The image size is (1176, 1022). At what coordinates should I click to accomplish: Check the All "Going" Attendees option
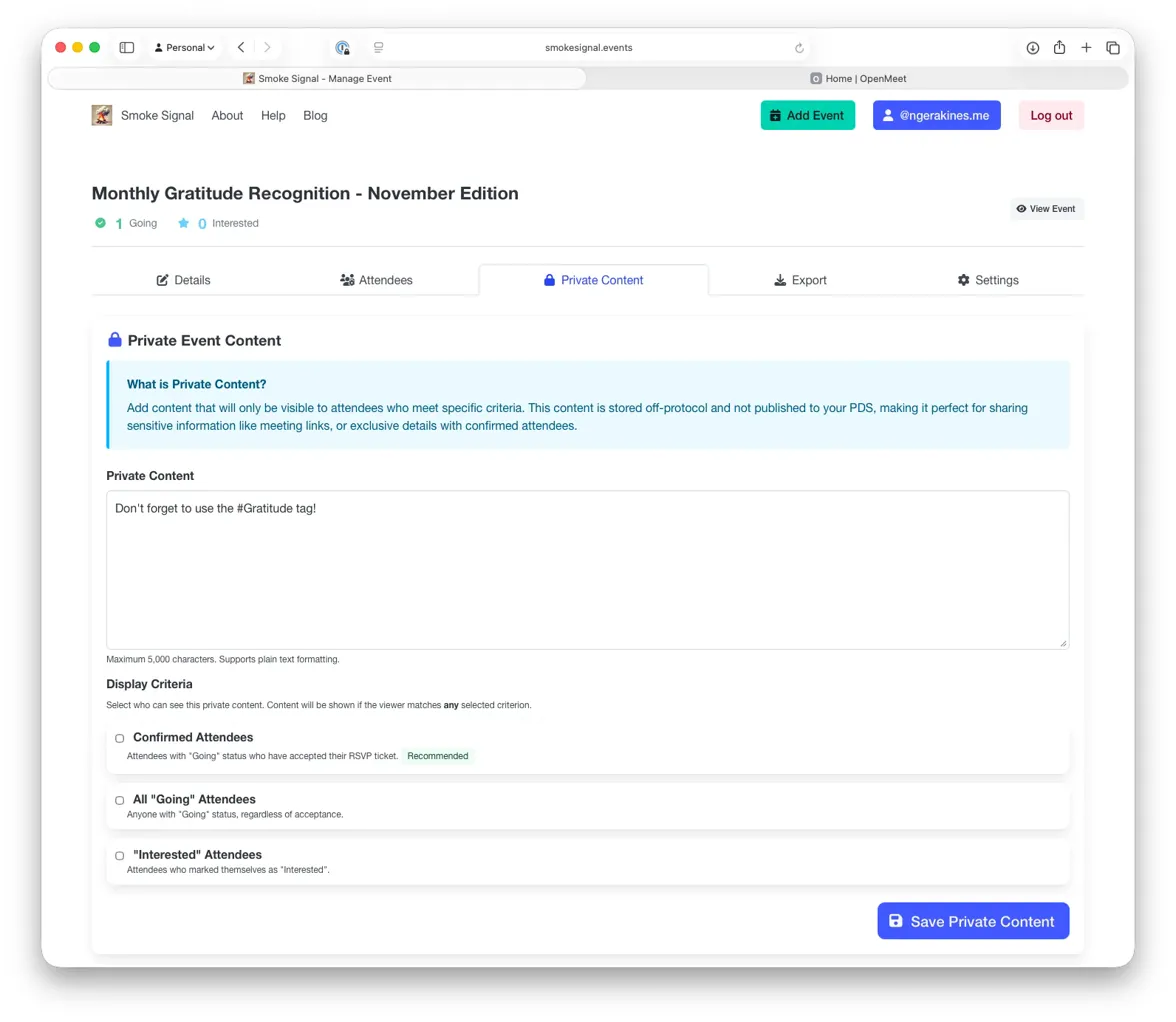pos(120,800)
